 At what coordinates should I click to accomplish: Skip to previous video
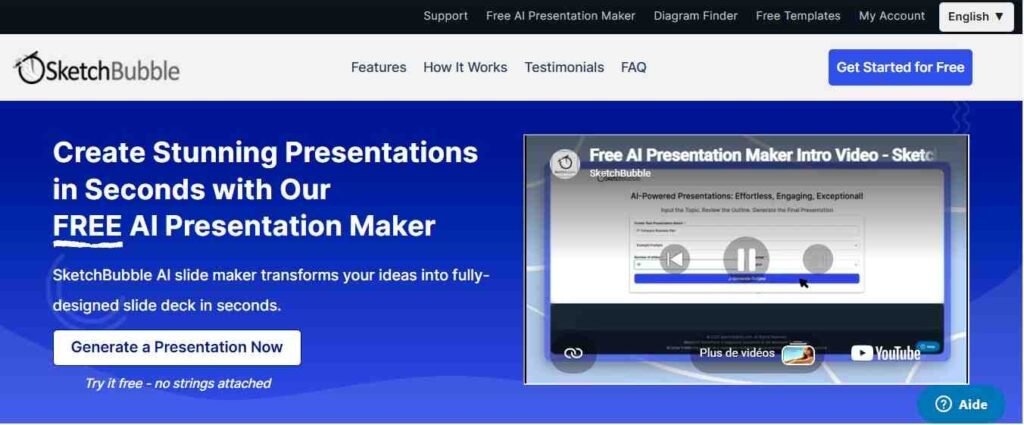[675, 259]
